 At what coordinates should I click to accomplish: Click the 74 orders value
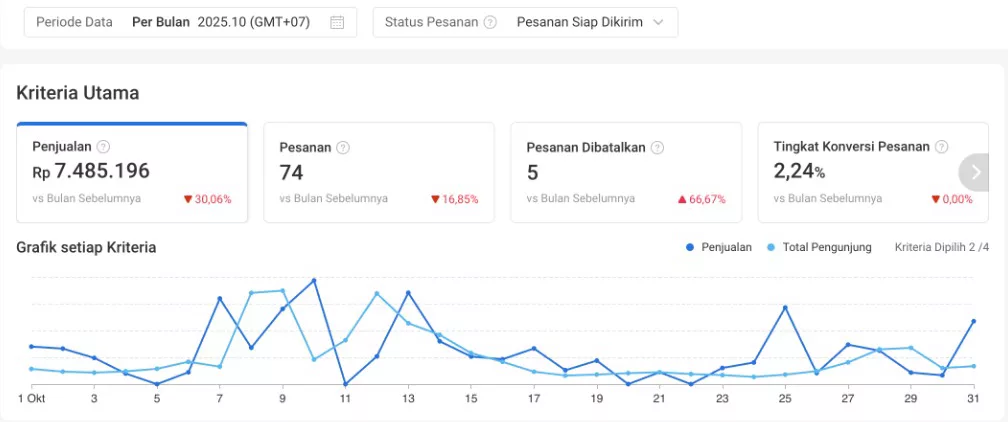pyautogui.click(x=291, y=172)
